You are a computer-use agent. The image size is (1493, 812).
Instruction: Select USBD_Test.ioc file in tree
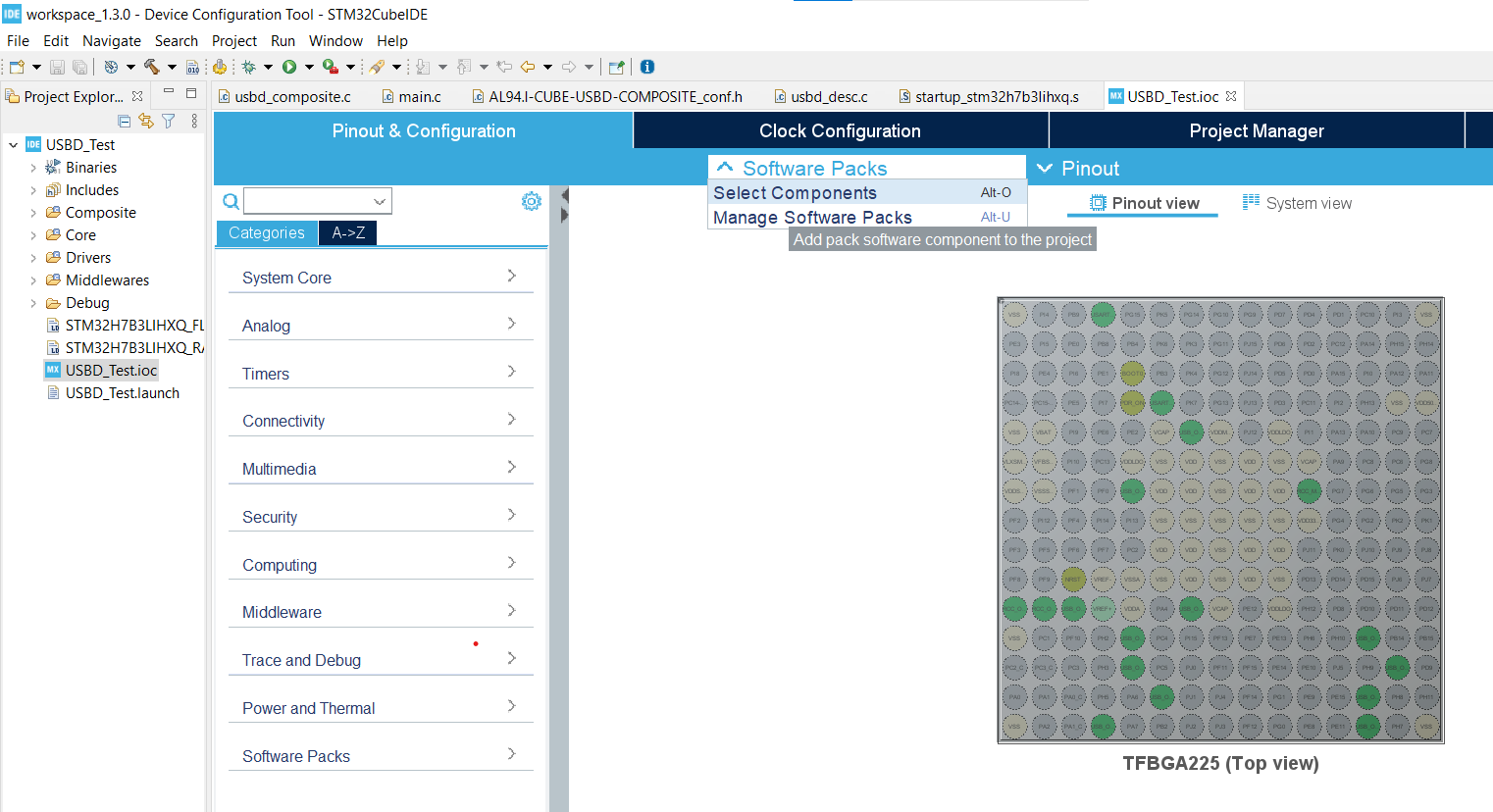point(102,371)
